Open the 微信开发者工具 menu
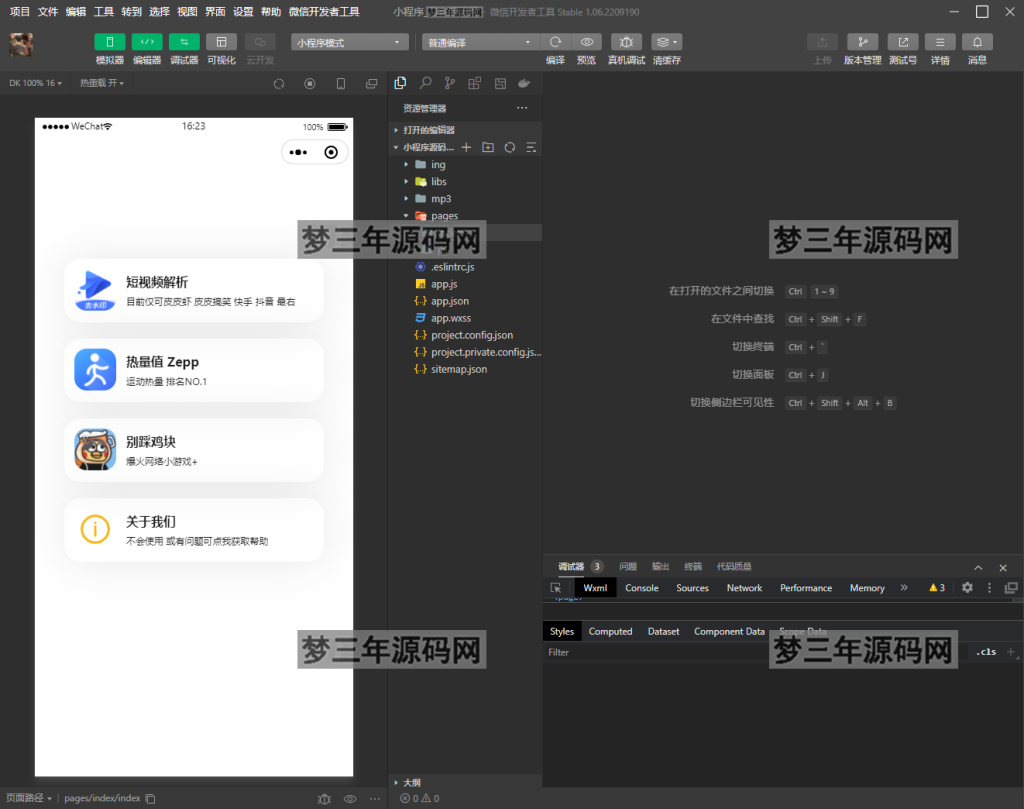This screenshot has width=1024, height=809. pyautogui.click(x=324, y=12)
